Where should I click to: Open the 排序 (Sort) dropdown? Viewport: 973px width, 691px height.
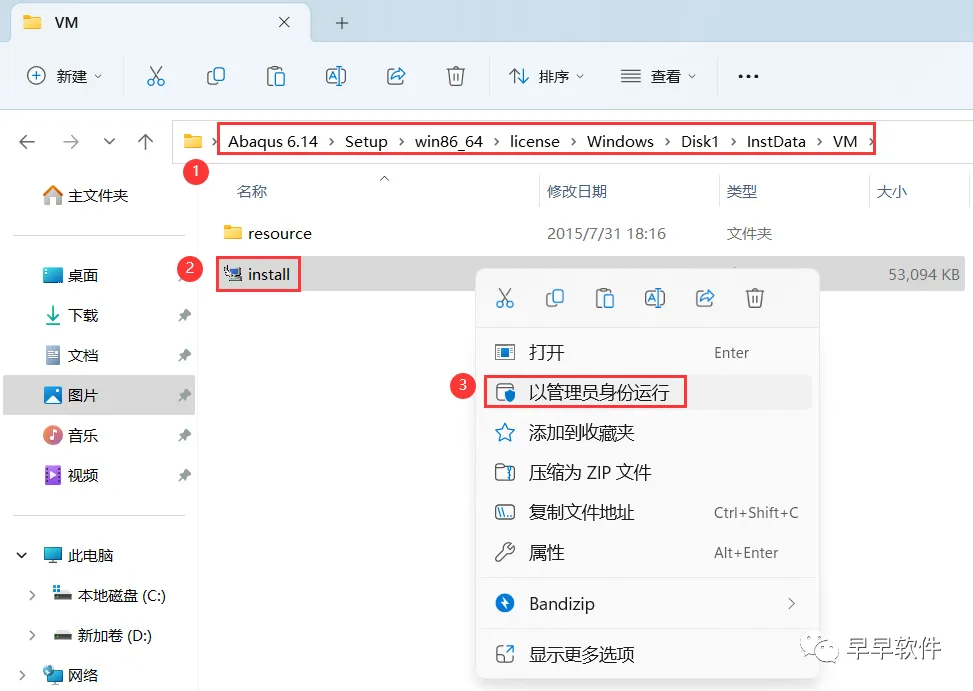(x=546, y=76)
